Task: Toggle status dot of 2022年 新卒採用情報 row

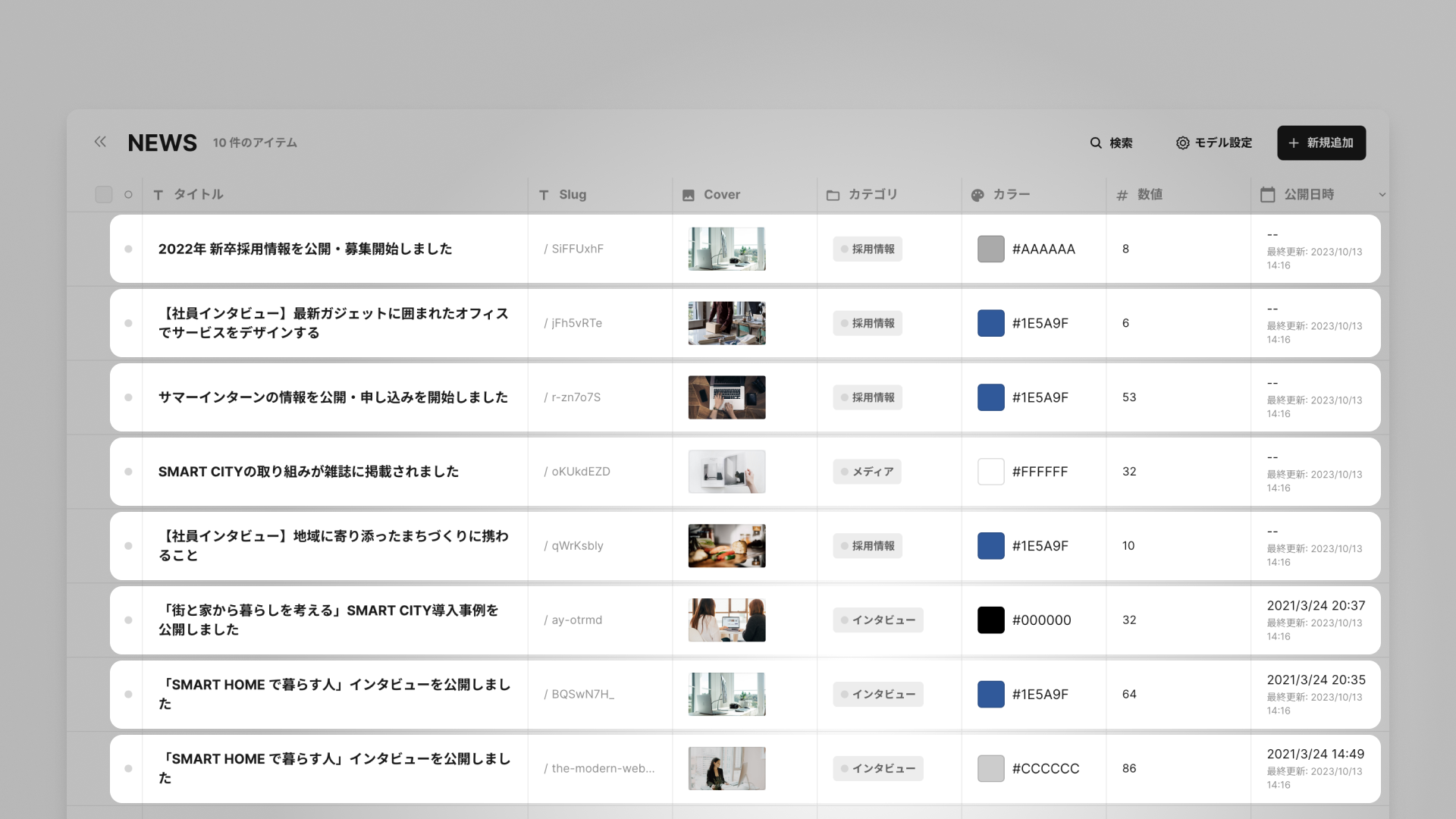Action: coord(128,249)
